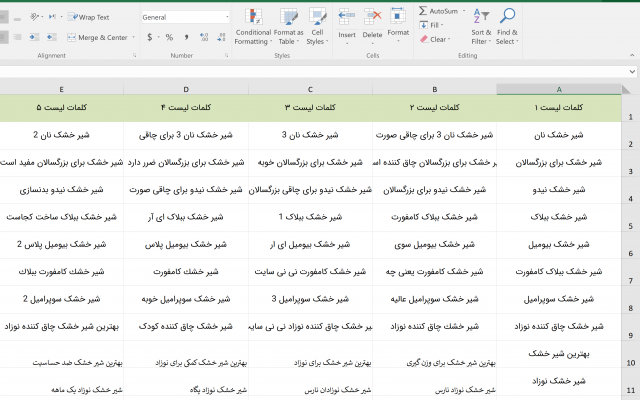Open Conditional Formatting menu
The width and height of the screenshot is (640, 400).
253,27
